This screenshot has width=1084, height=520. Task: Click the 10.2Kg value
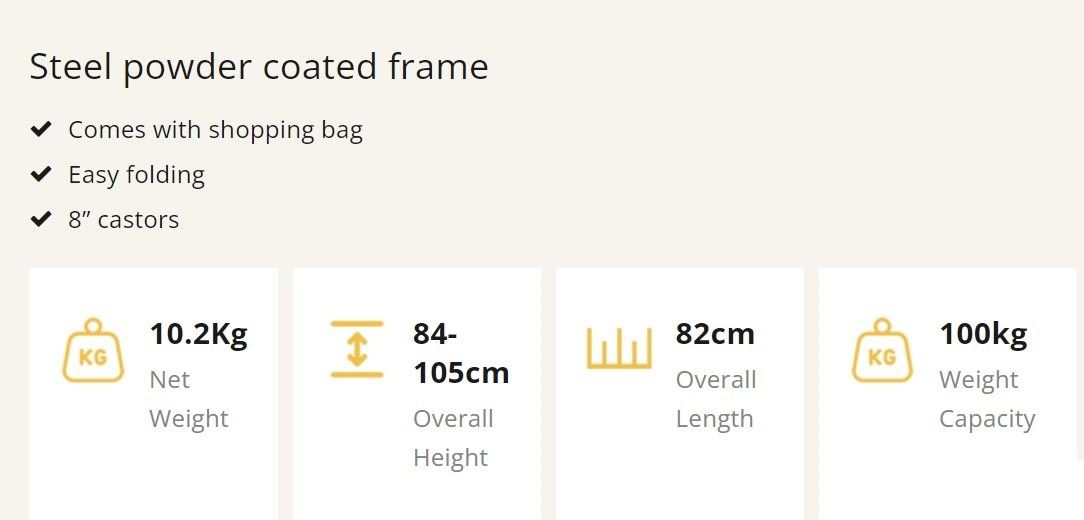(x=198, y=333)
